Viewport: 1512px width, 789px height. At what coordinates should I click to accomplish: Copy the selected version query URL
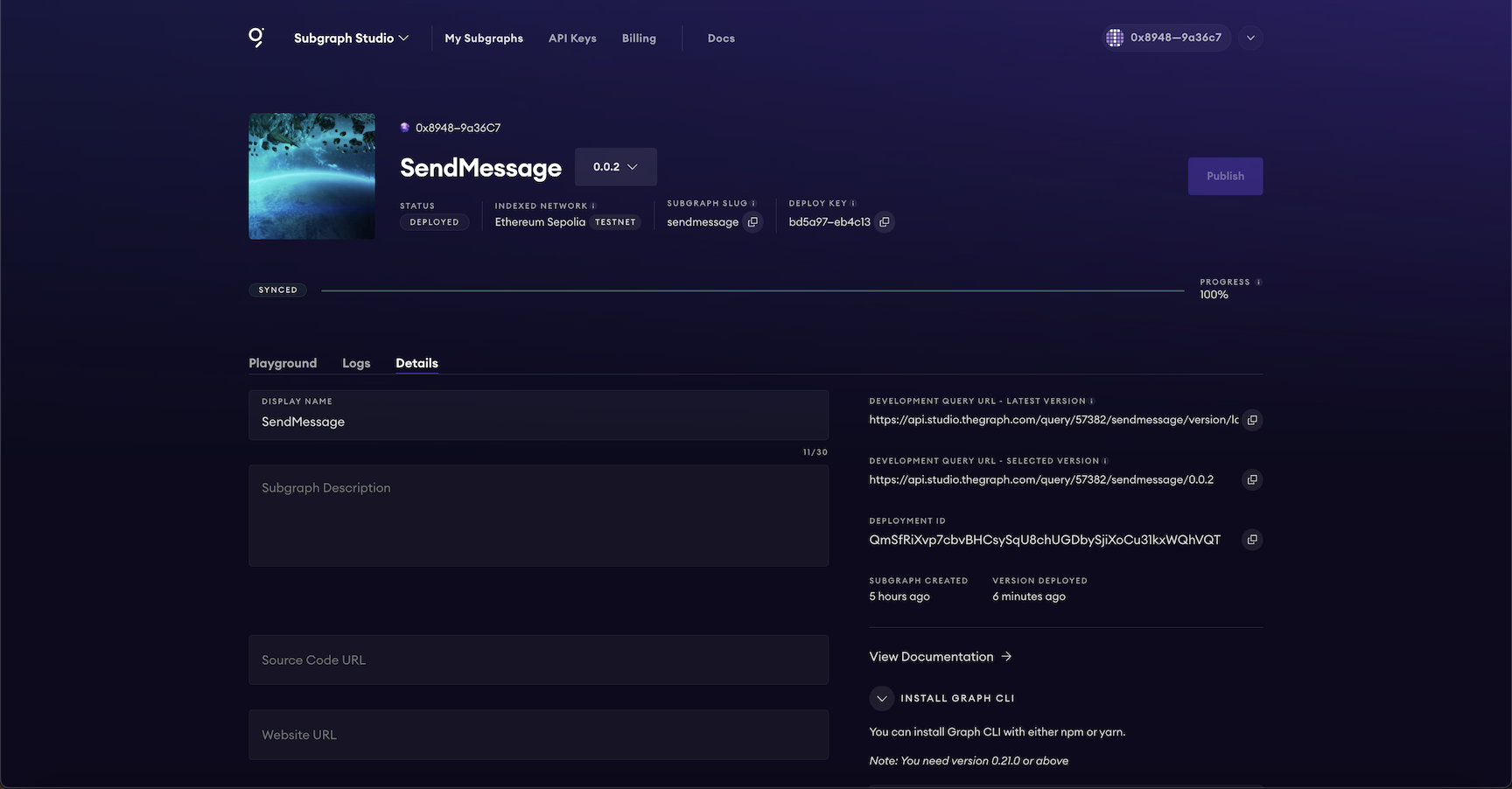point(1252,479)
